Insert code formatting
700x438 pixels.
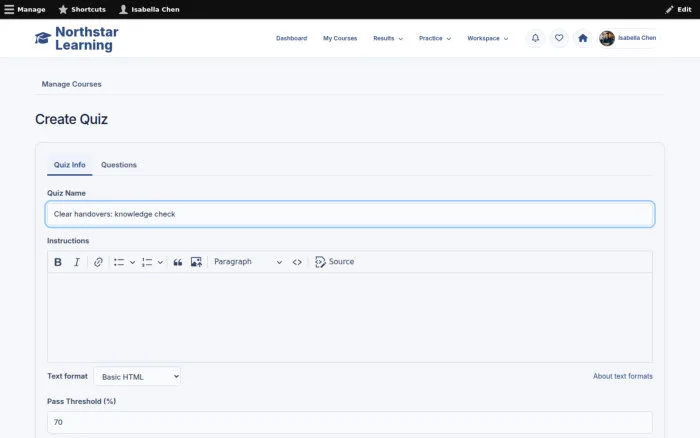(297, 262)
